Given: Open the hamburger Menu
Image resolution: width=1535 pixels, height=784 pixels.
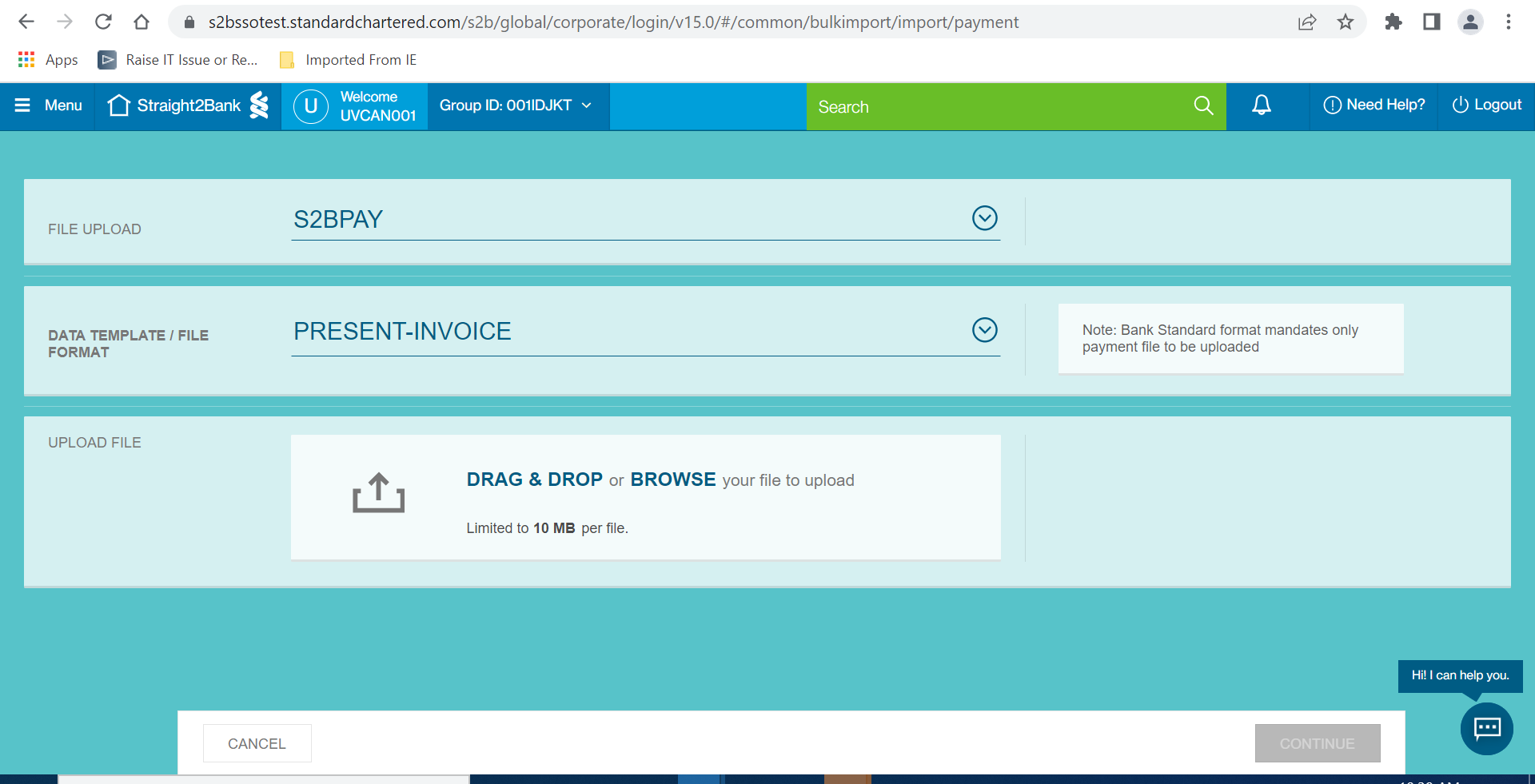Looking at the screenshot, I should coord(48,105).
